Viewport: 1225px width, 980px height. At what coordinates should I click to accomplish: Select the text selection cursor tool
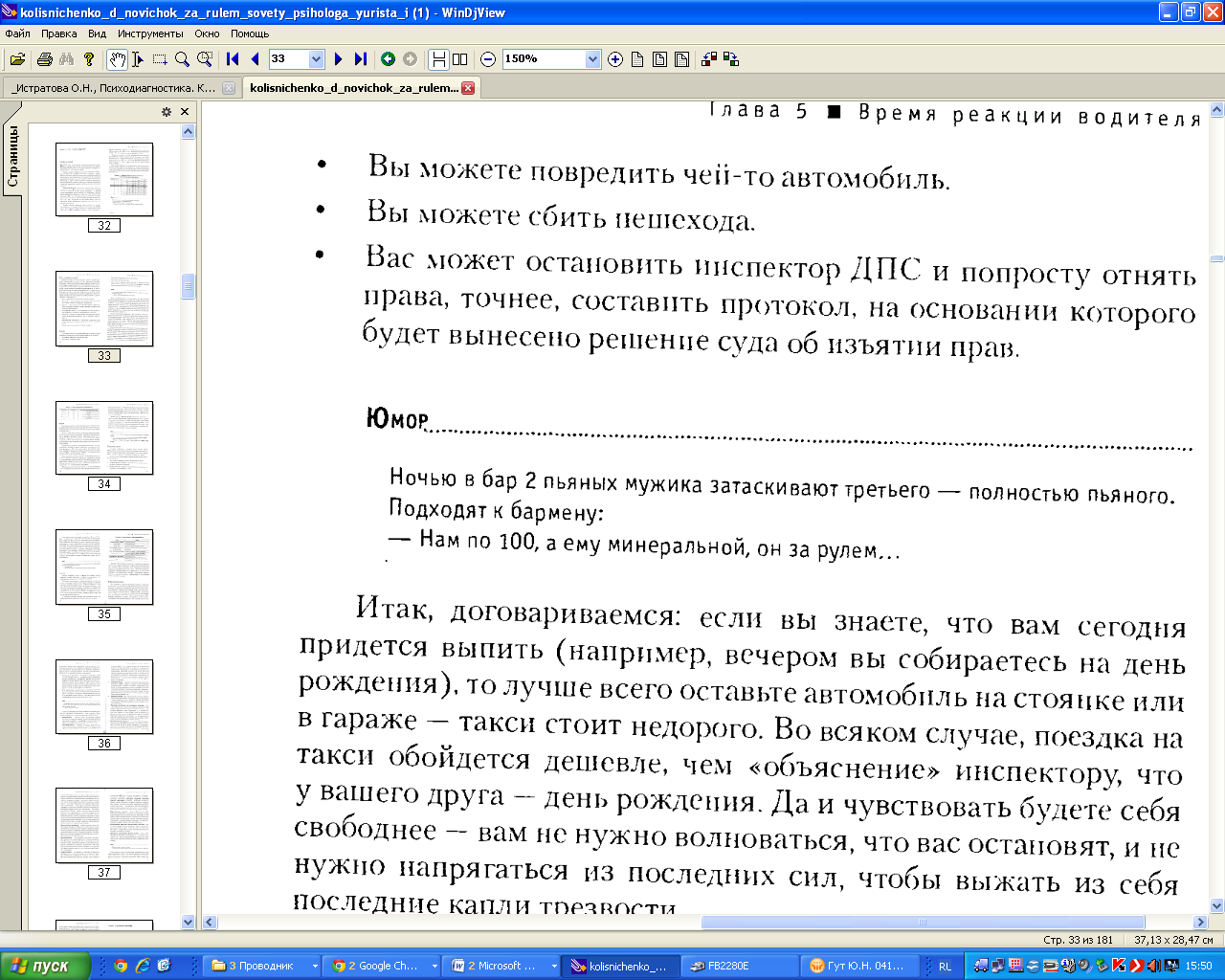(x=138, y=59)
